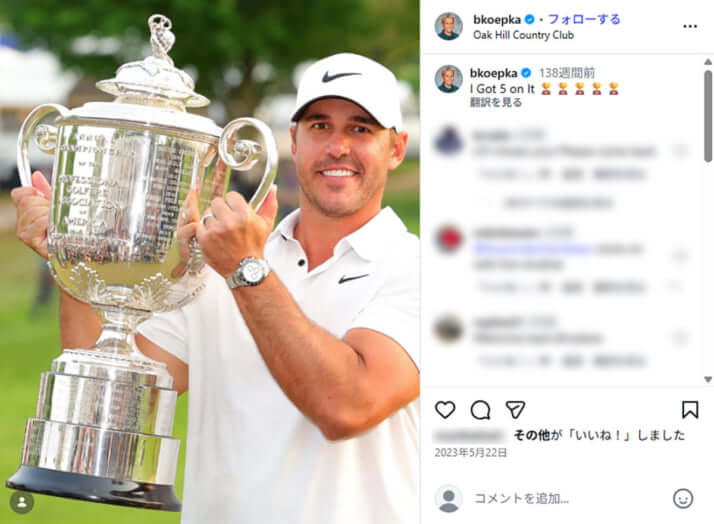Click comments scrollbar down arrow
The height and width of the screenshot is (524, 714).
(x=708, y=379)
